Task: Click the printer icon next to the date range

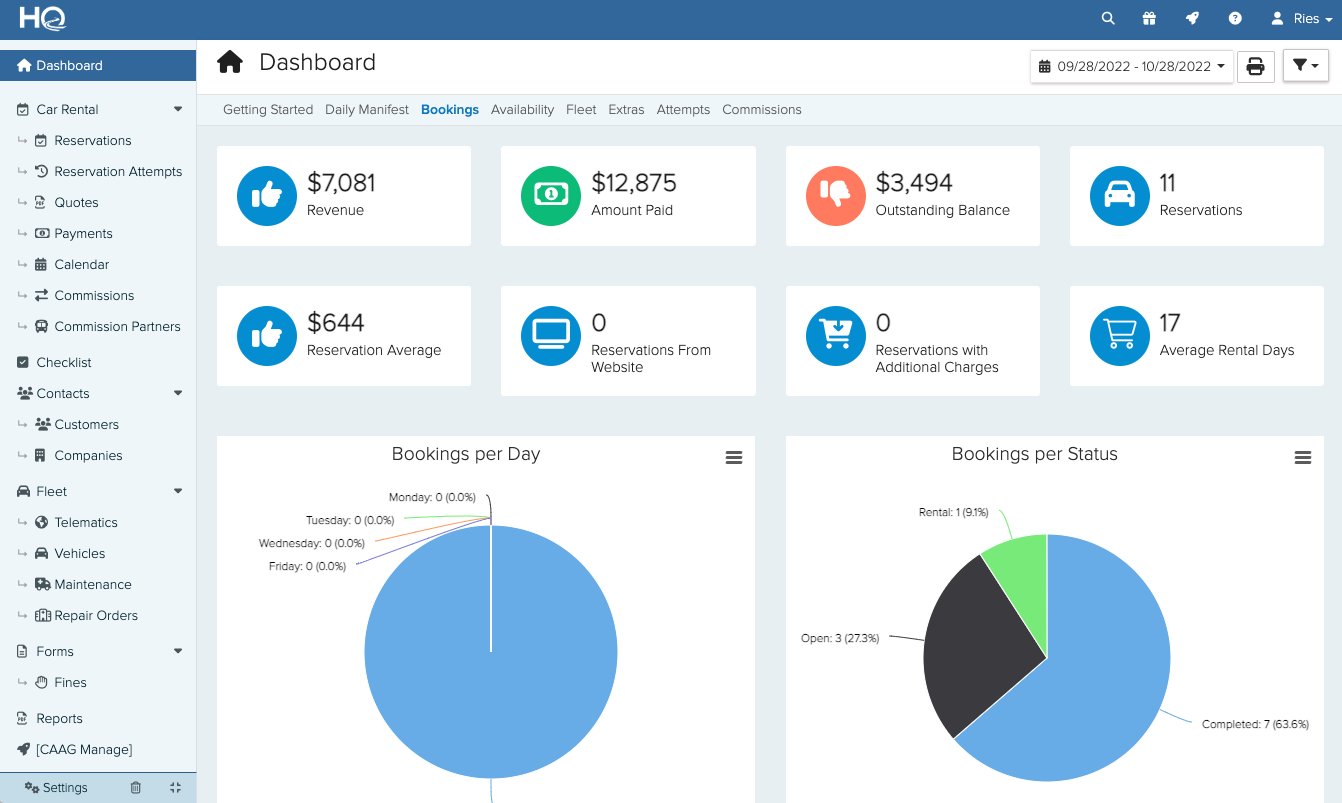Action: click(x=1256, y=66)
